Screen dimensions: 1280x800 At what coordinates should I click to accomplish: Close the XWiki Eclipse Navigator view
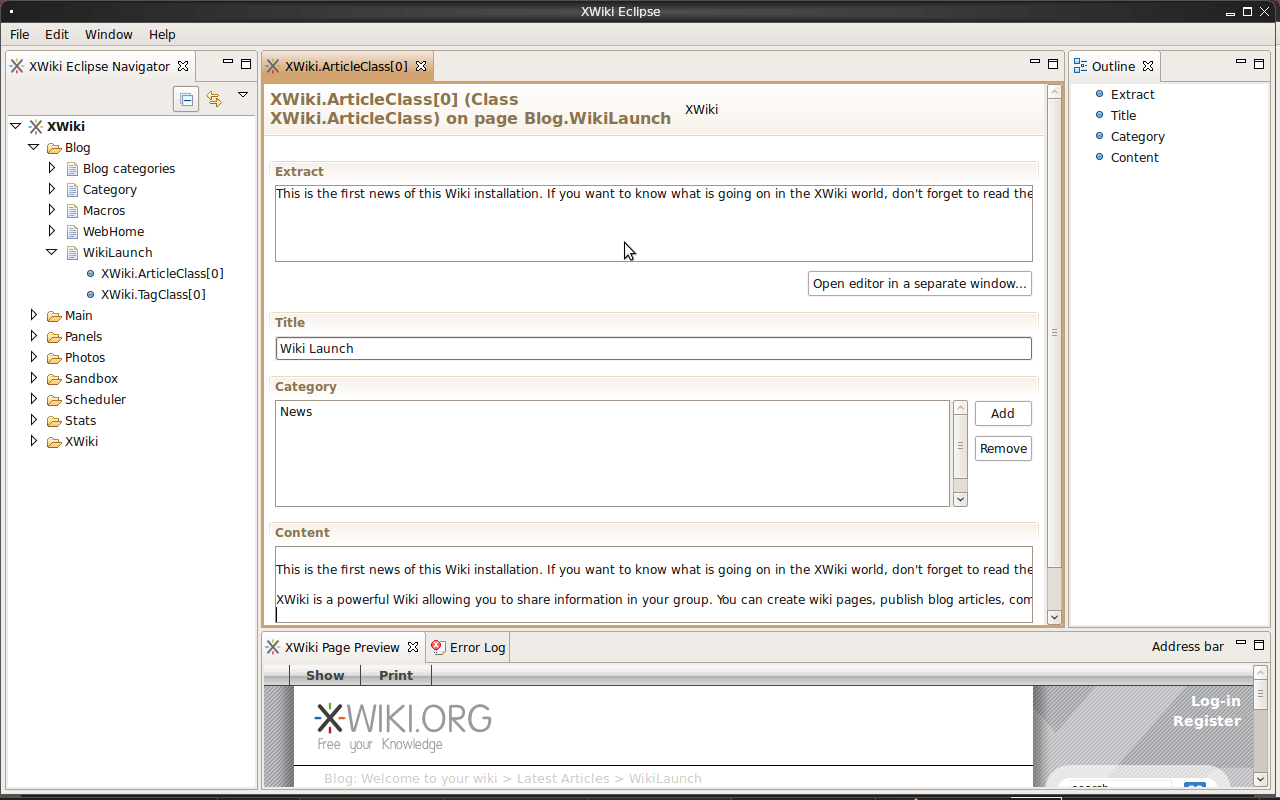pyautogui.click(x=183, y=66)
